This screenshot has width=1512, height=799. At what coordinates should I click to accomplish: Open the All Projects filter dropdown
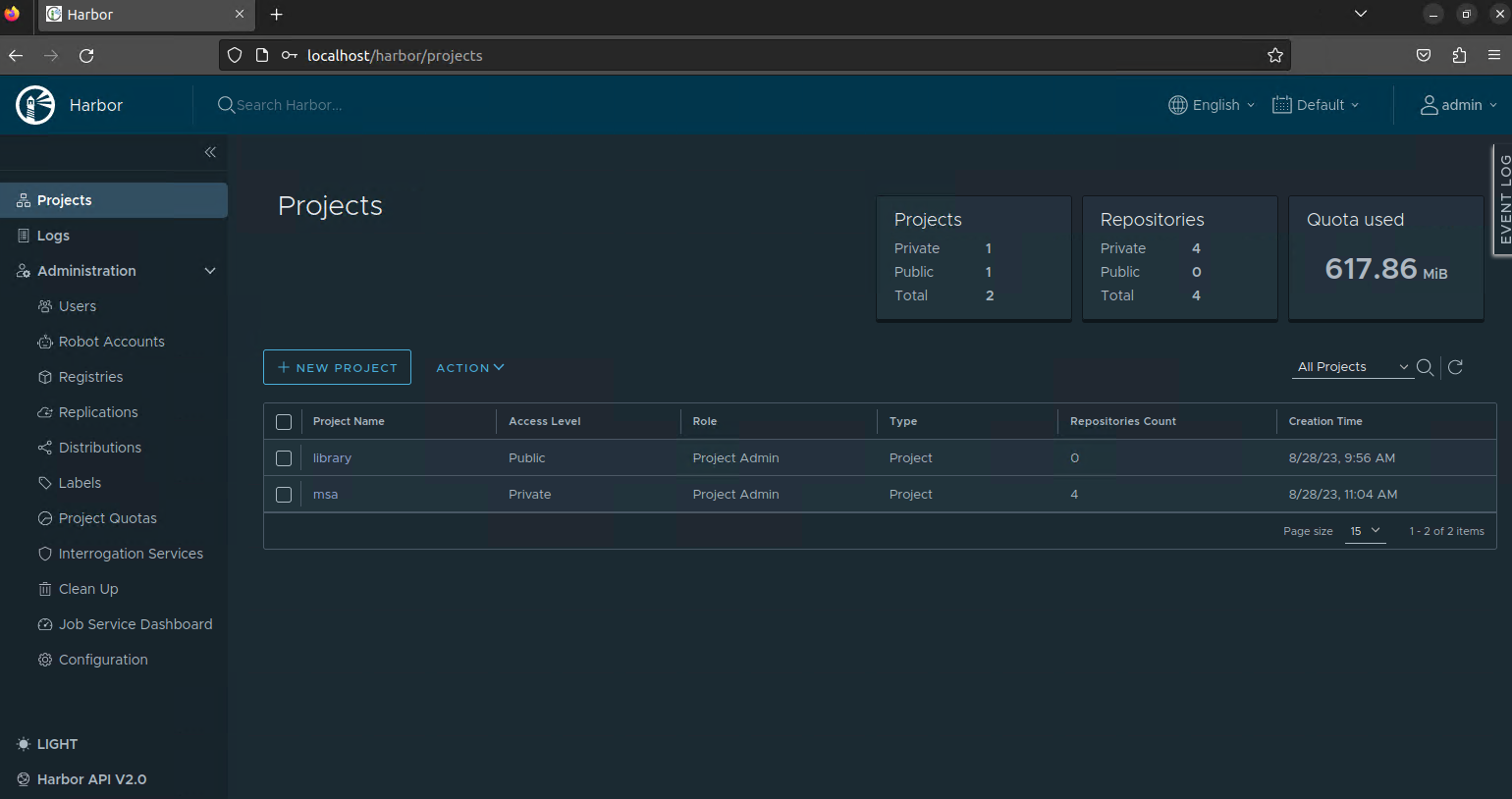(x=1353, y=367)
